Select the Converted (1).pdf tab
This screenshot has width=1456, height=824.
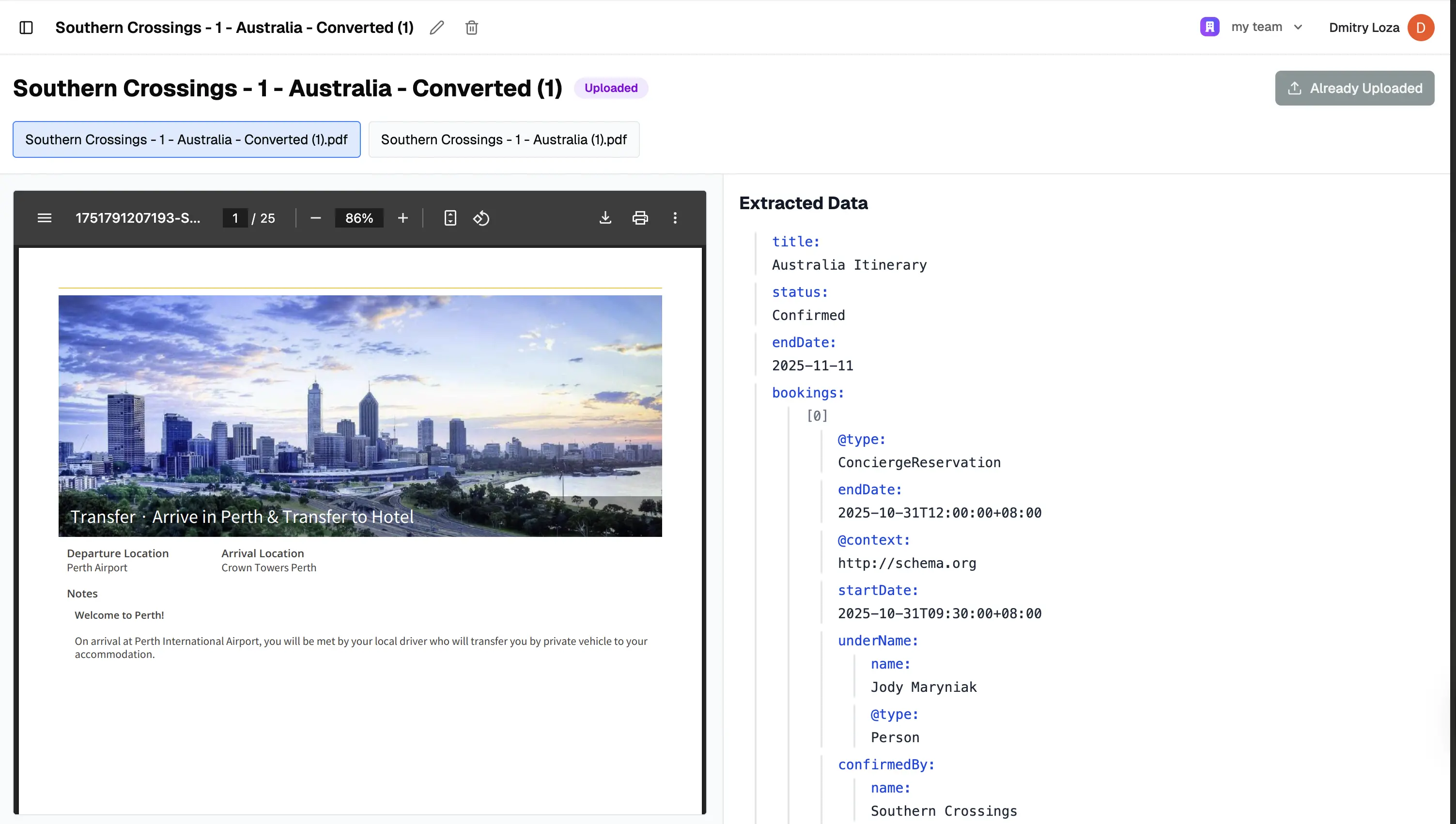click(x=186, y=139)
